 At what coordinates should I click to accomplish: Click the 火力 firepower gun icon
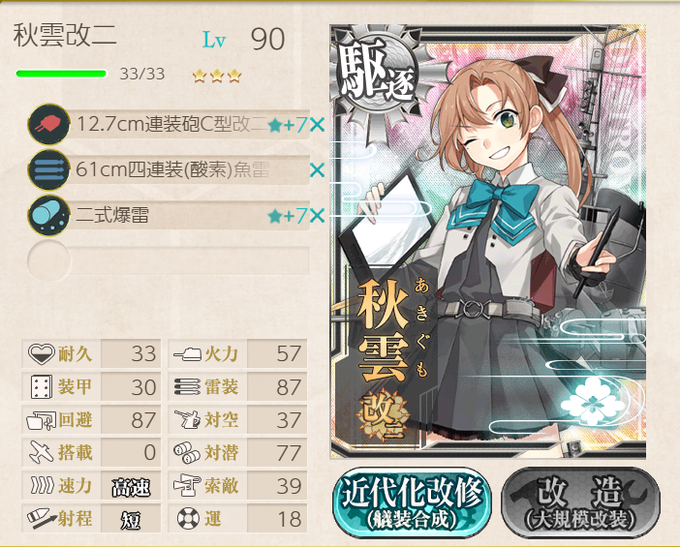point(187,354)
